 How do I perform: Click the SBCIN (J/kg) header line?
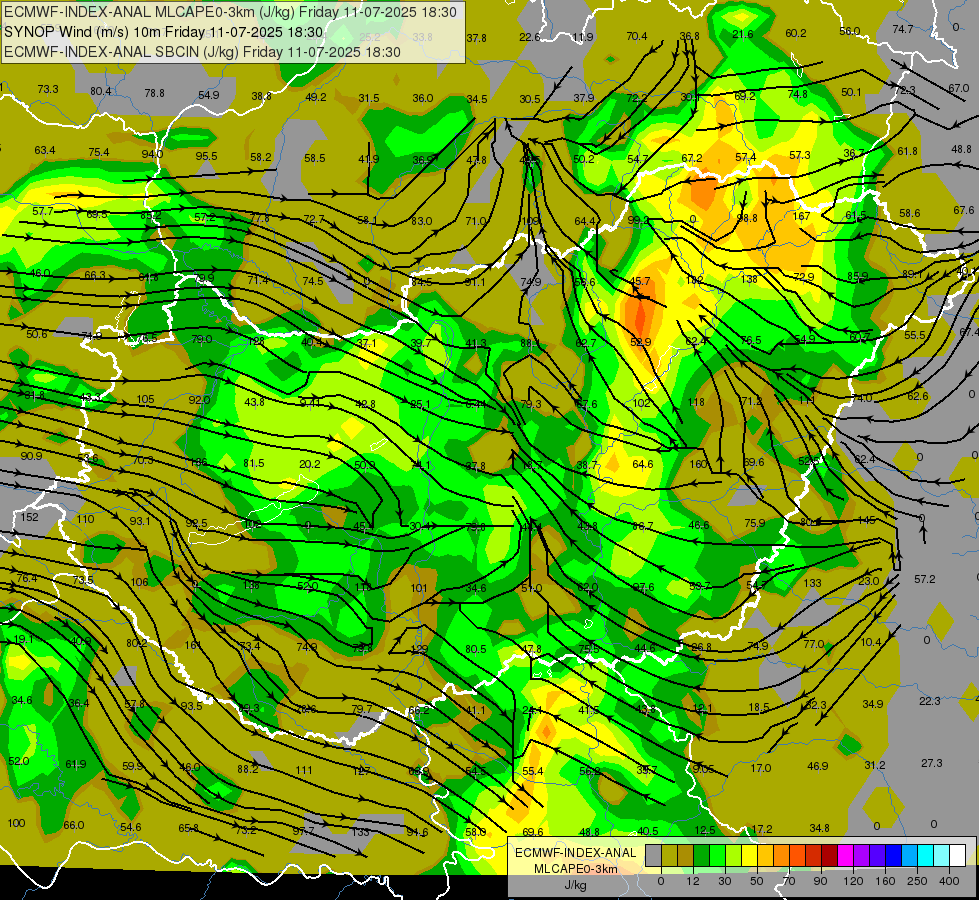[202, 52]
